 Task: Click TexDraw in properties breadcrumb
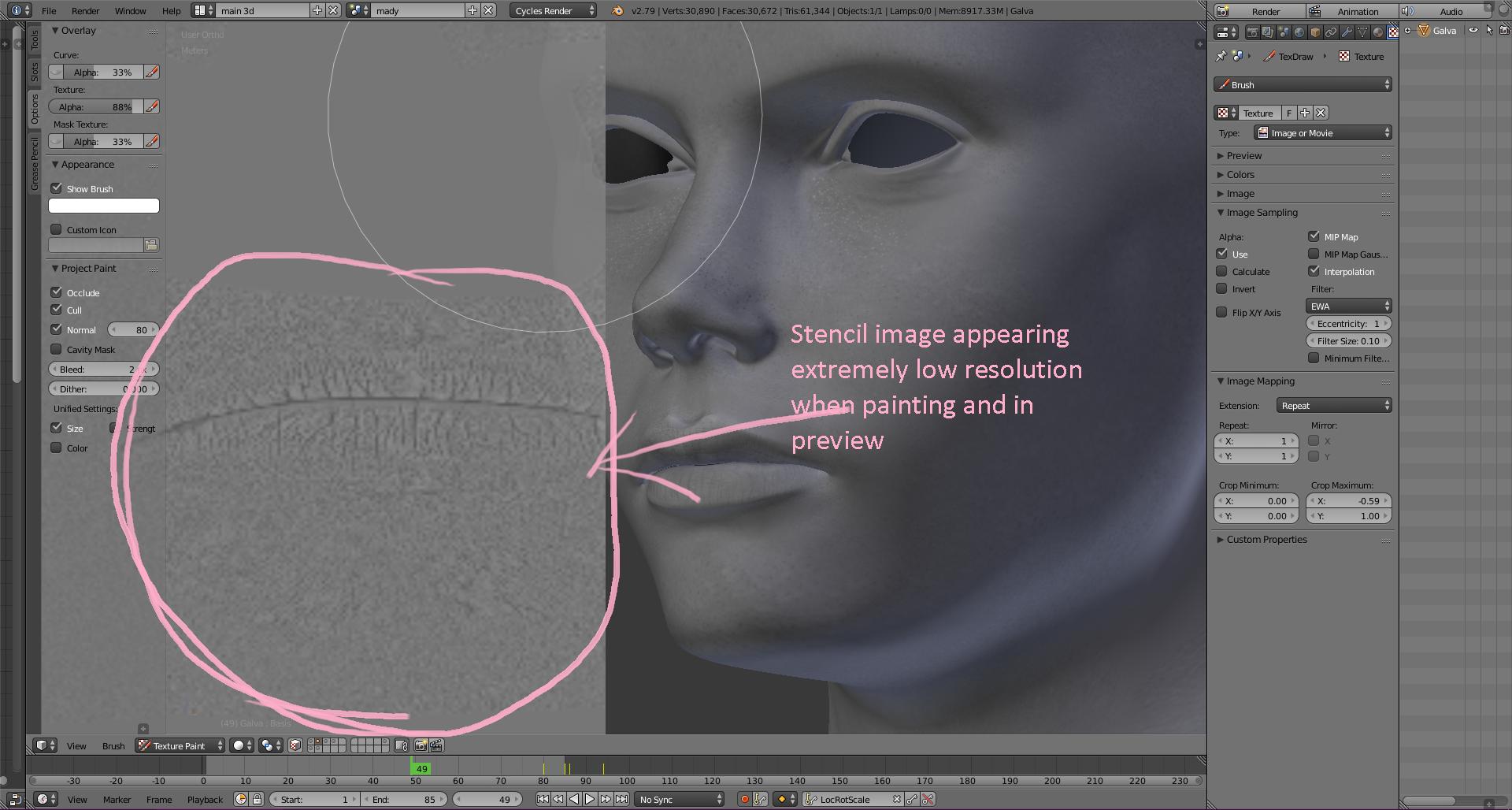1295,56
